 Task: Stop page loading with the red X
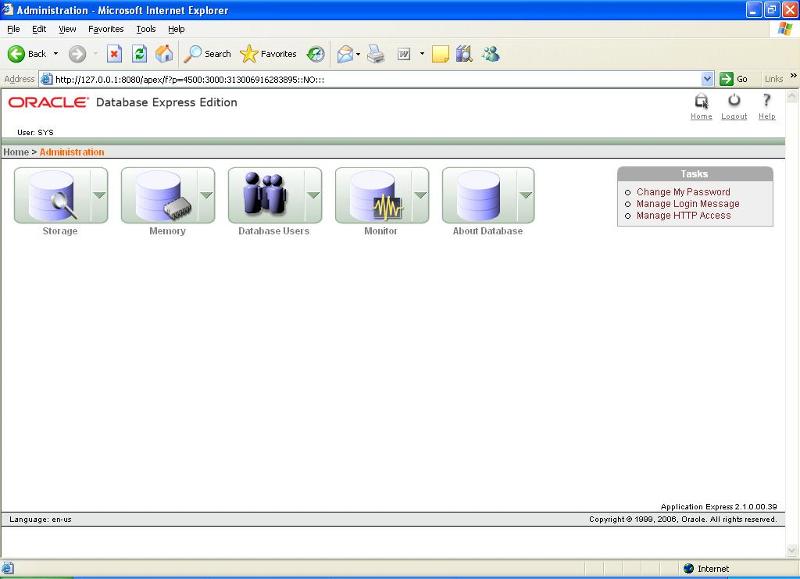pos(114,54)
